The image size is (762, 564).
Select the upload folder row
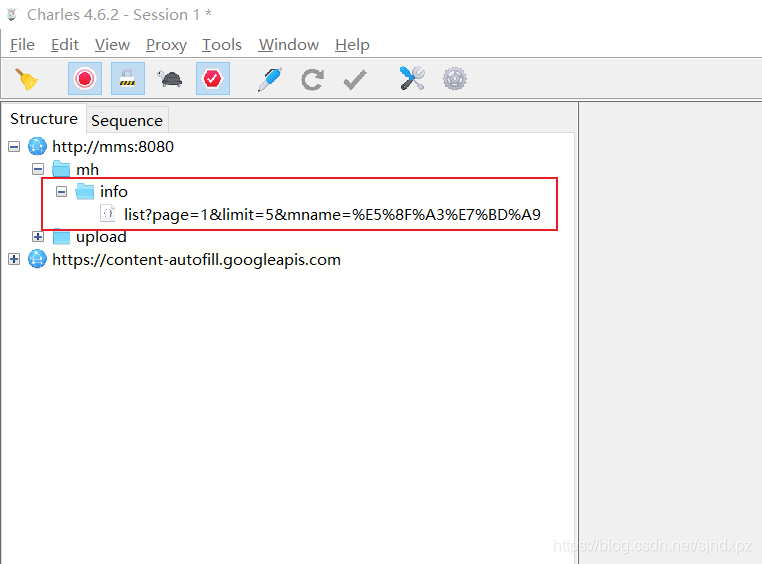coord(101,237)
